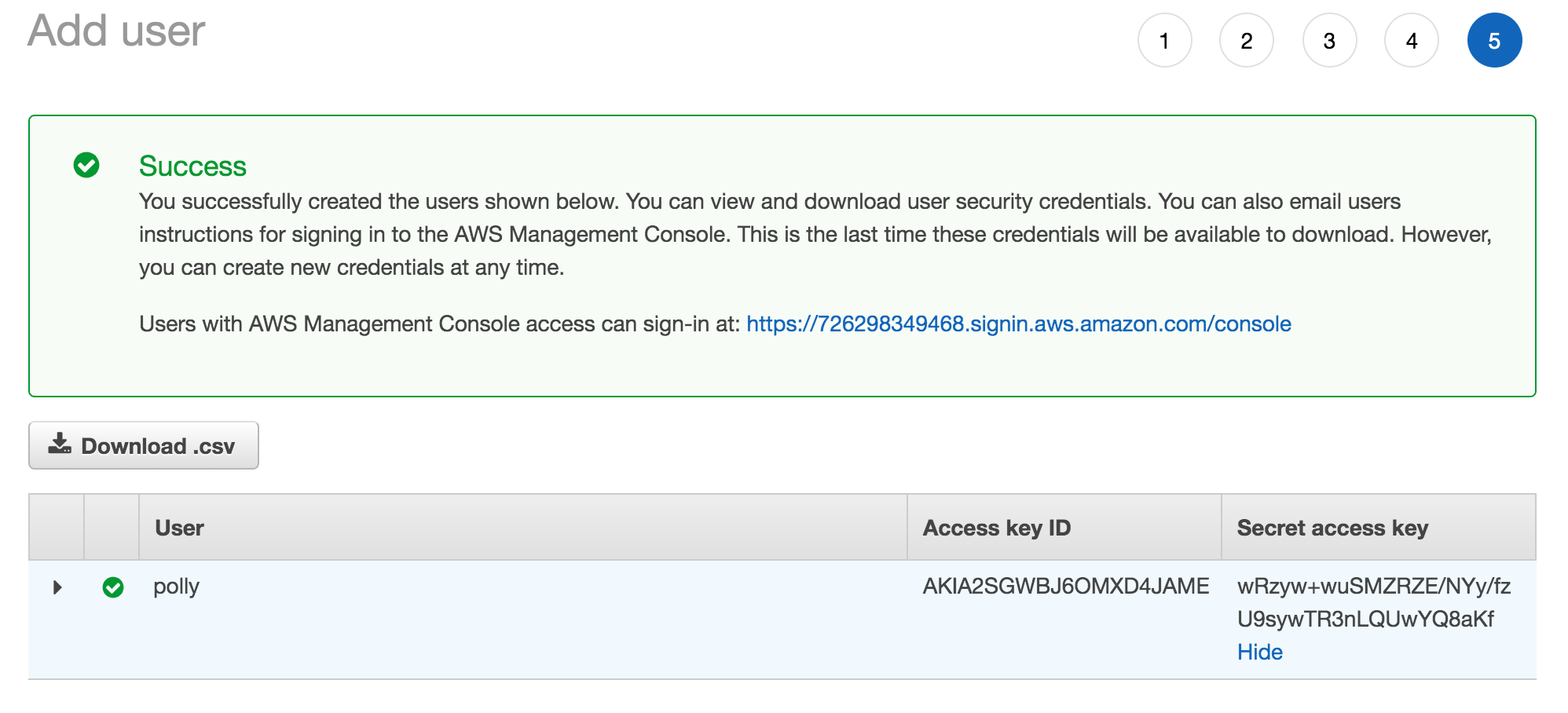Download the credentials .csv file
1568x713 pixels.
[x=144, y=445]
